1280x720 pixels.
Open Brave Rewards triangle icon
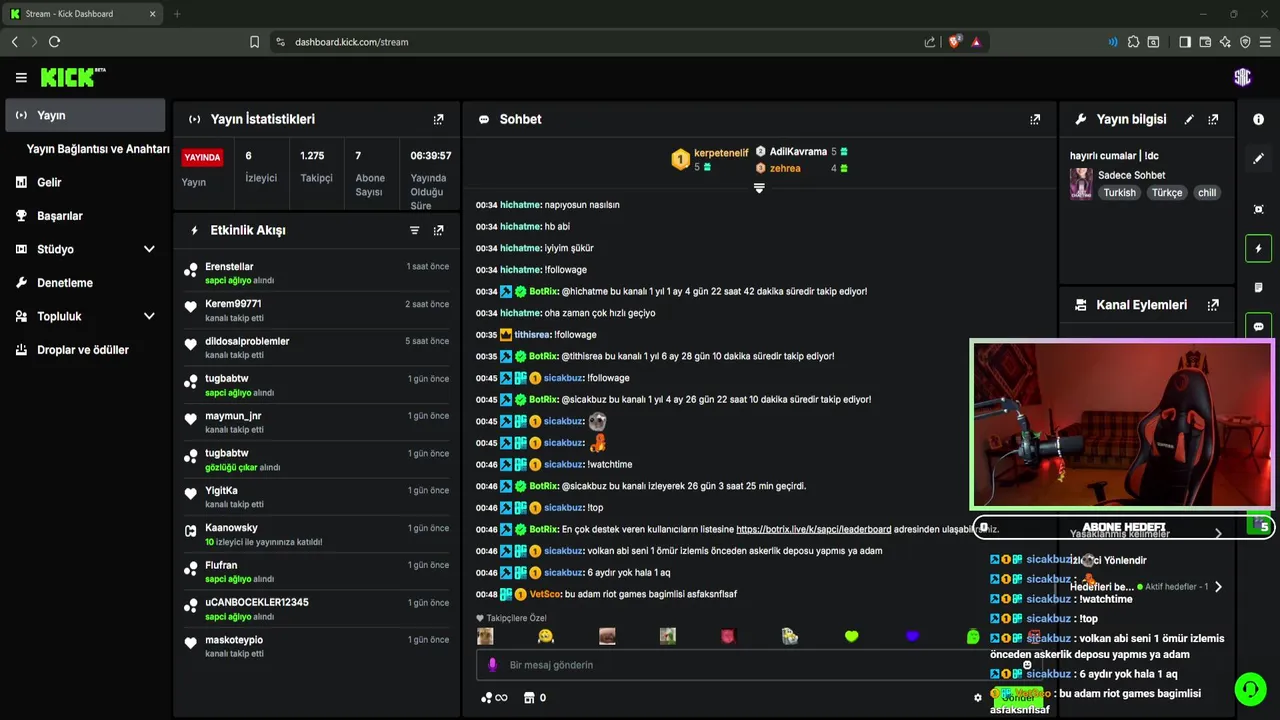pos(976,42)
